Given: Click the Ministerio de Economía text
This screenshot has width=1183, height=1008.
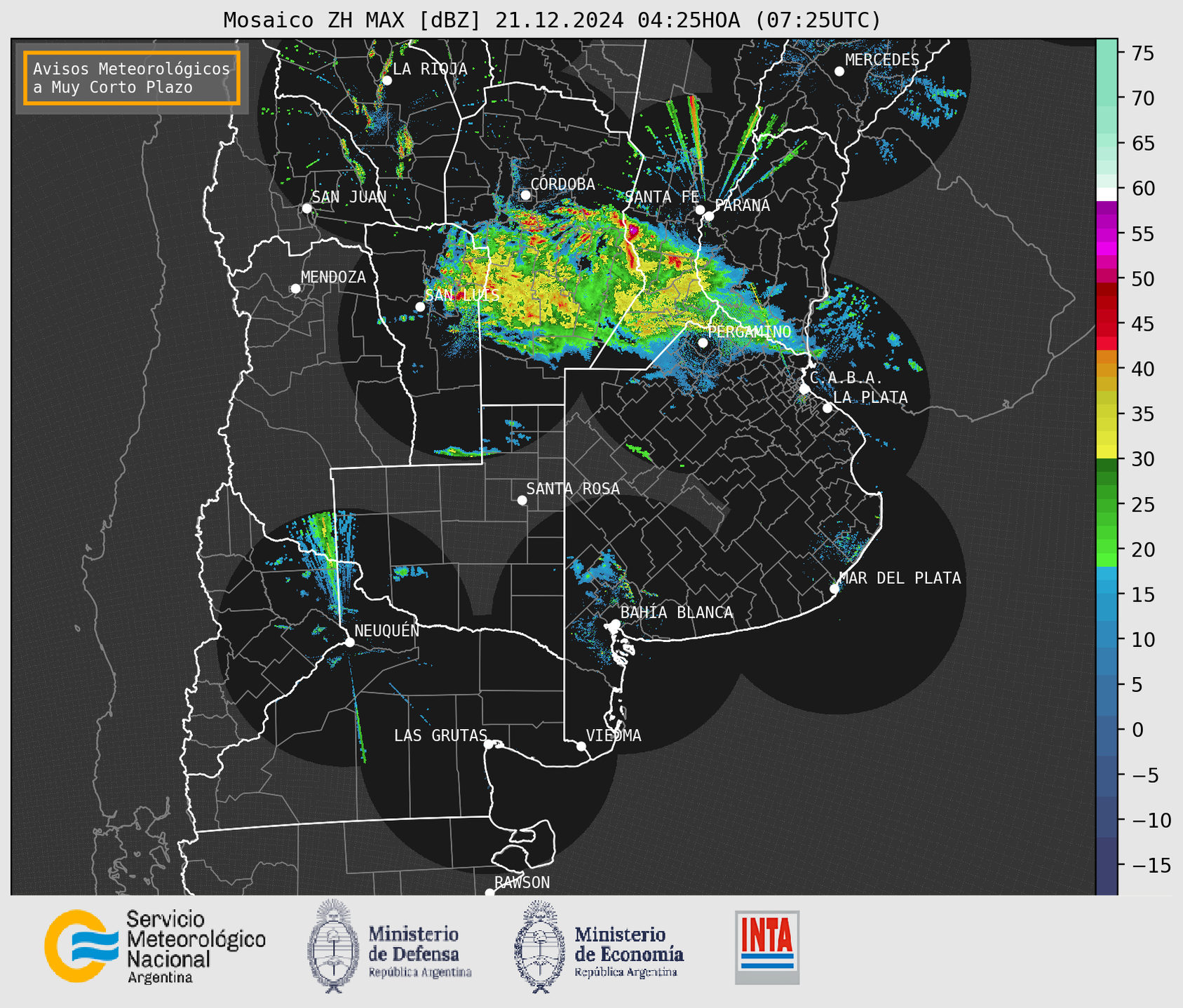Looking at the screenshot, I should (x=628, y=952).
